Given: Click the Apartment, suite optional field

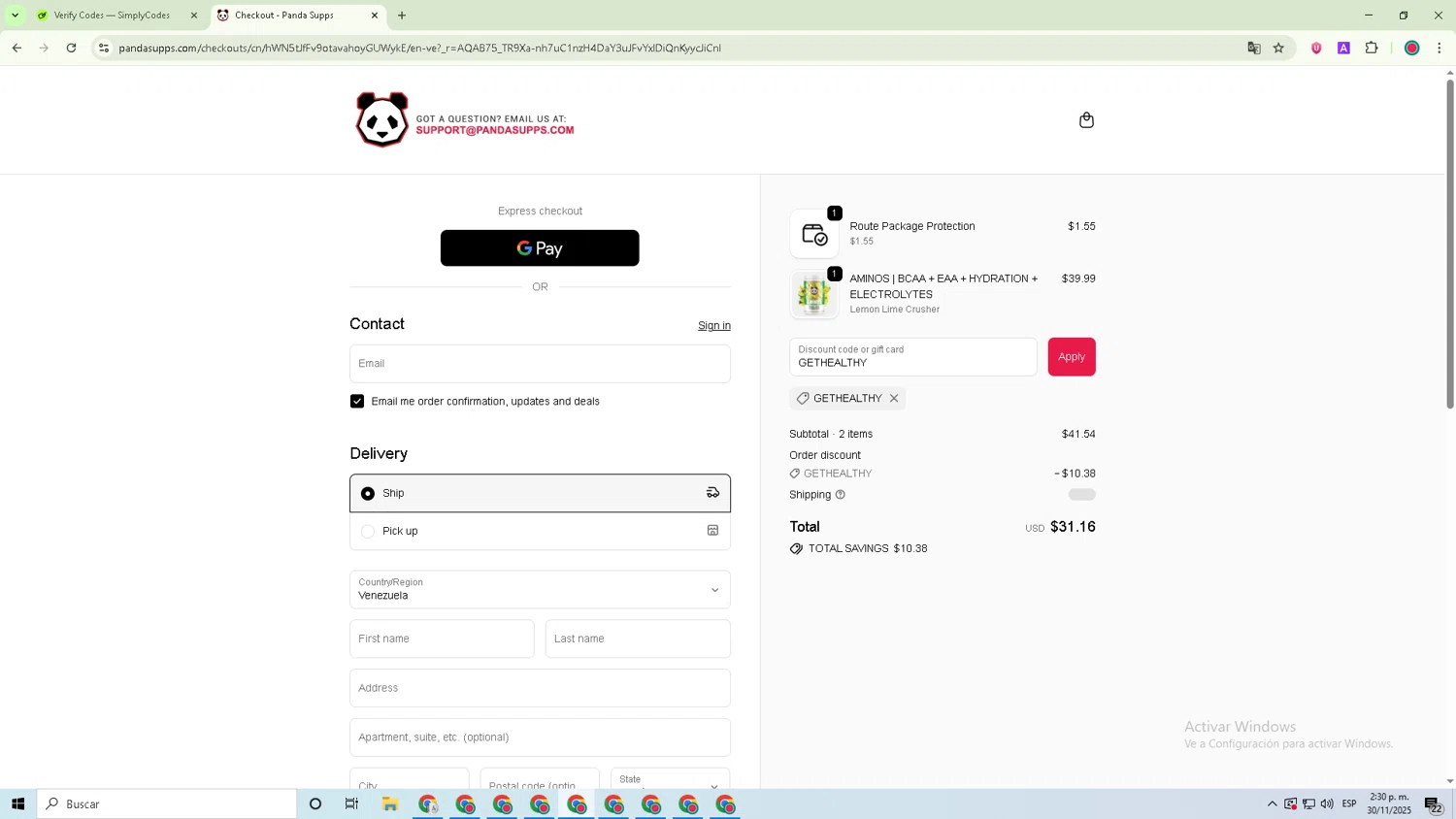Looking at the screenshot, I should point(540,737).
